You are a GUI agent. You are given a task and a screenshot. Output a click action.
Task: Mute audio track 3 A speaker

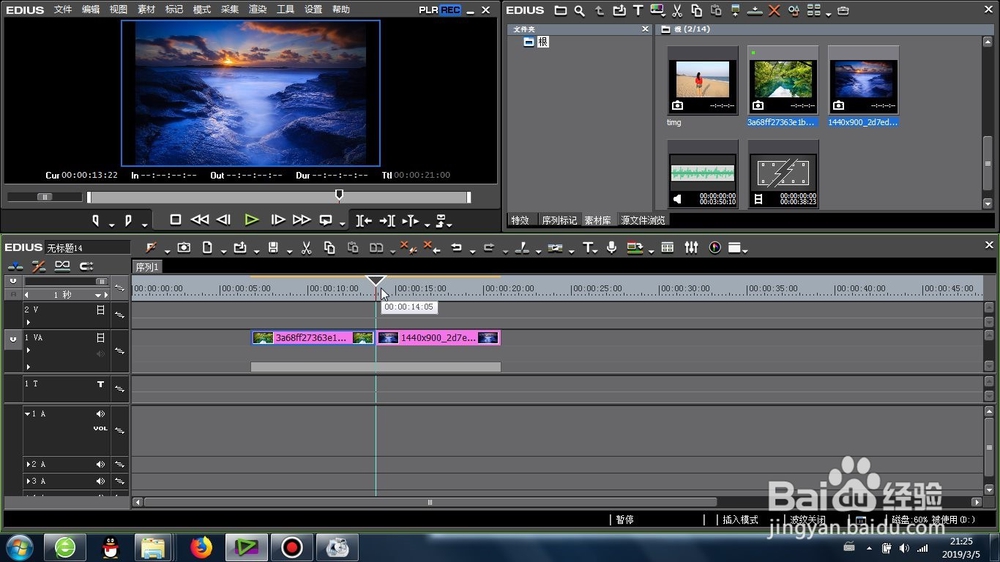100,481
